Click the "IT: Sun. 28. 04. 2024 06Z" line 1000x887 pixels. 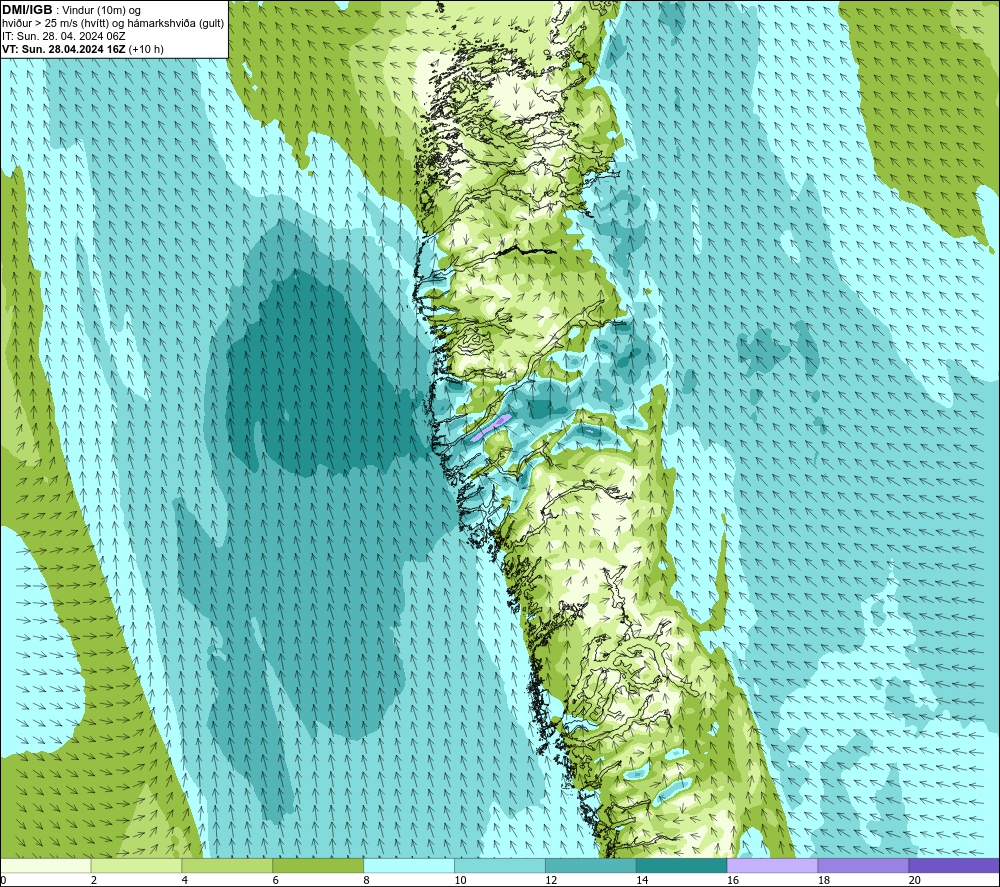click(64, 36)
